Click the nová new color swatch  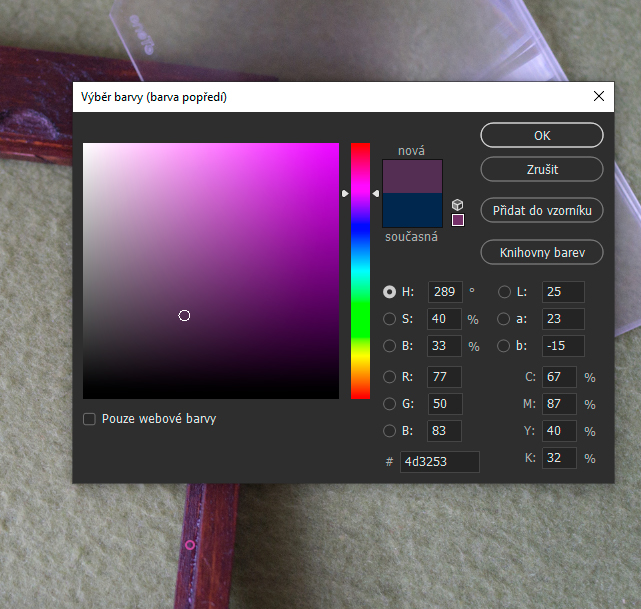click(x=412, y=176)
